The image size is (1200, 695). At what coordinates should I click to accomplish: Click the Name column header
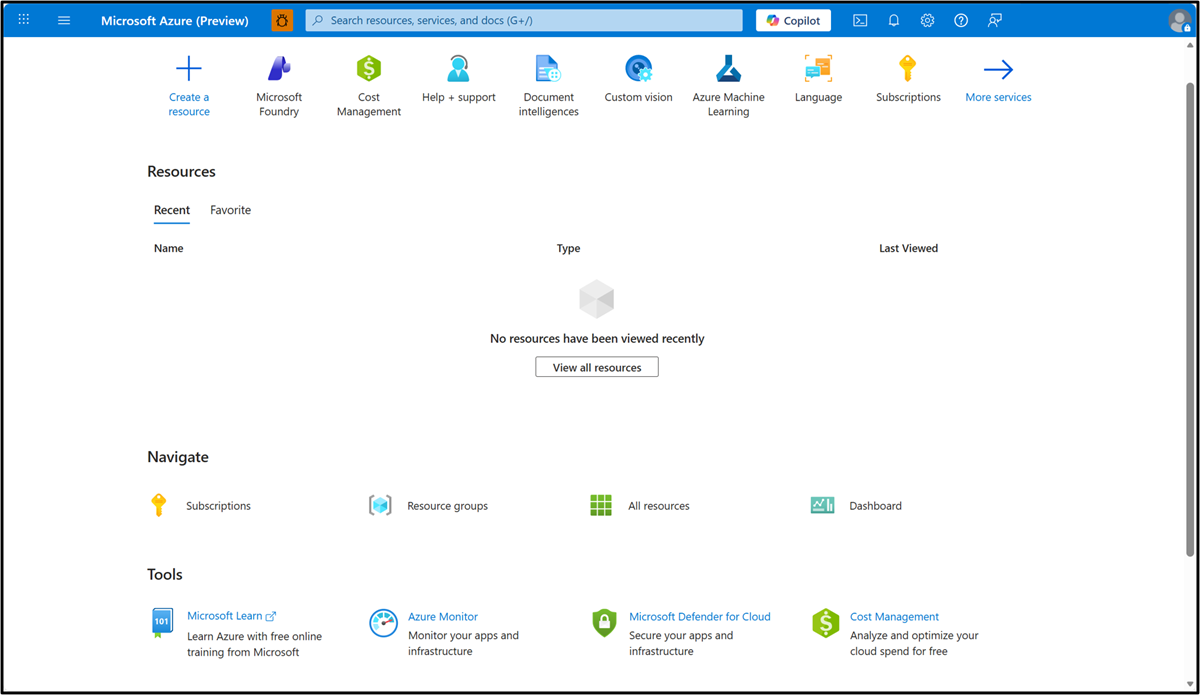pos(169,248)
